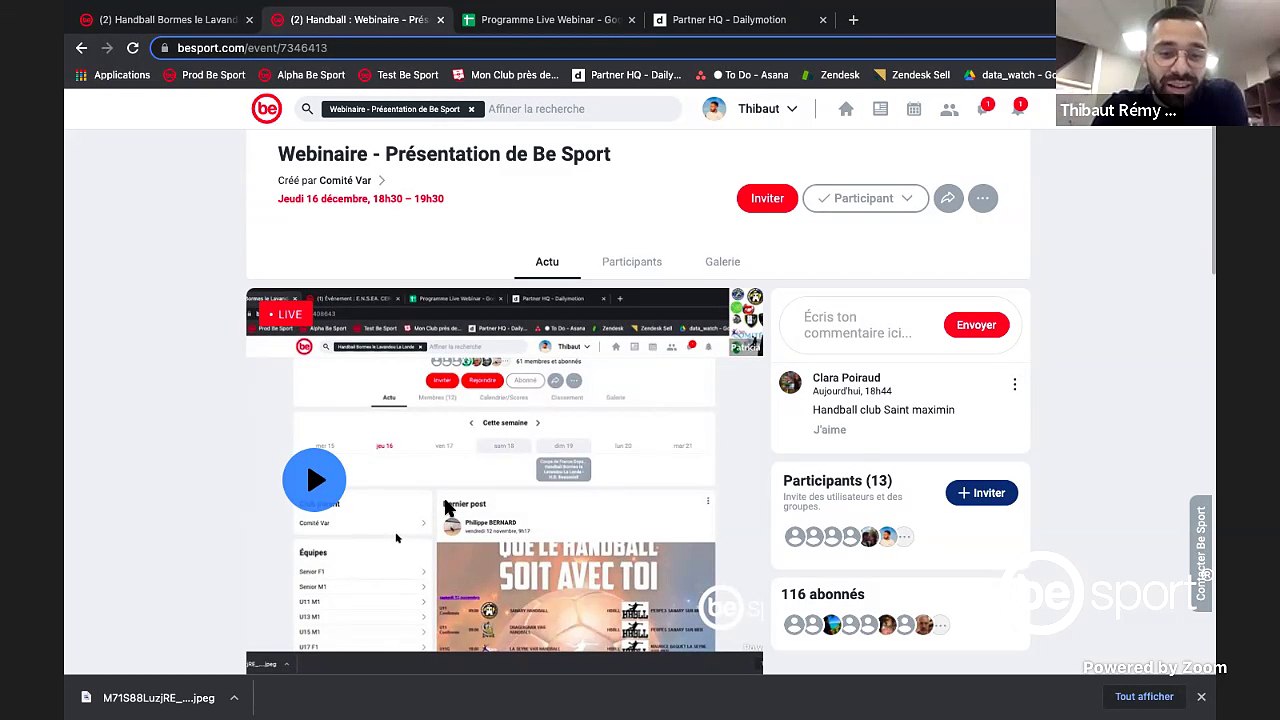Open the news feed icon
Screen dimensions: 1280x720
(x=880, y=109)
